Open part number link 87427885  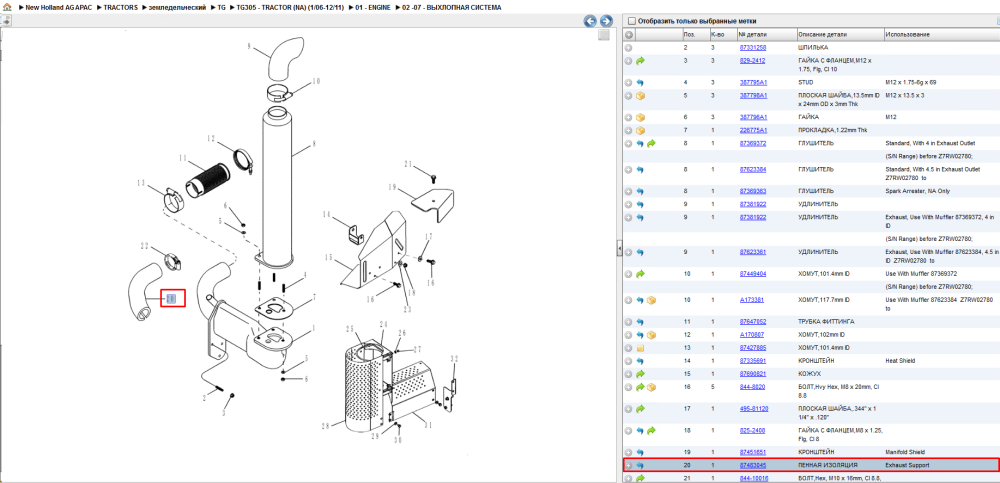tap(753, 348)
